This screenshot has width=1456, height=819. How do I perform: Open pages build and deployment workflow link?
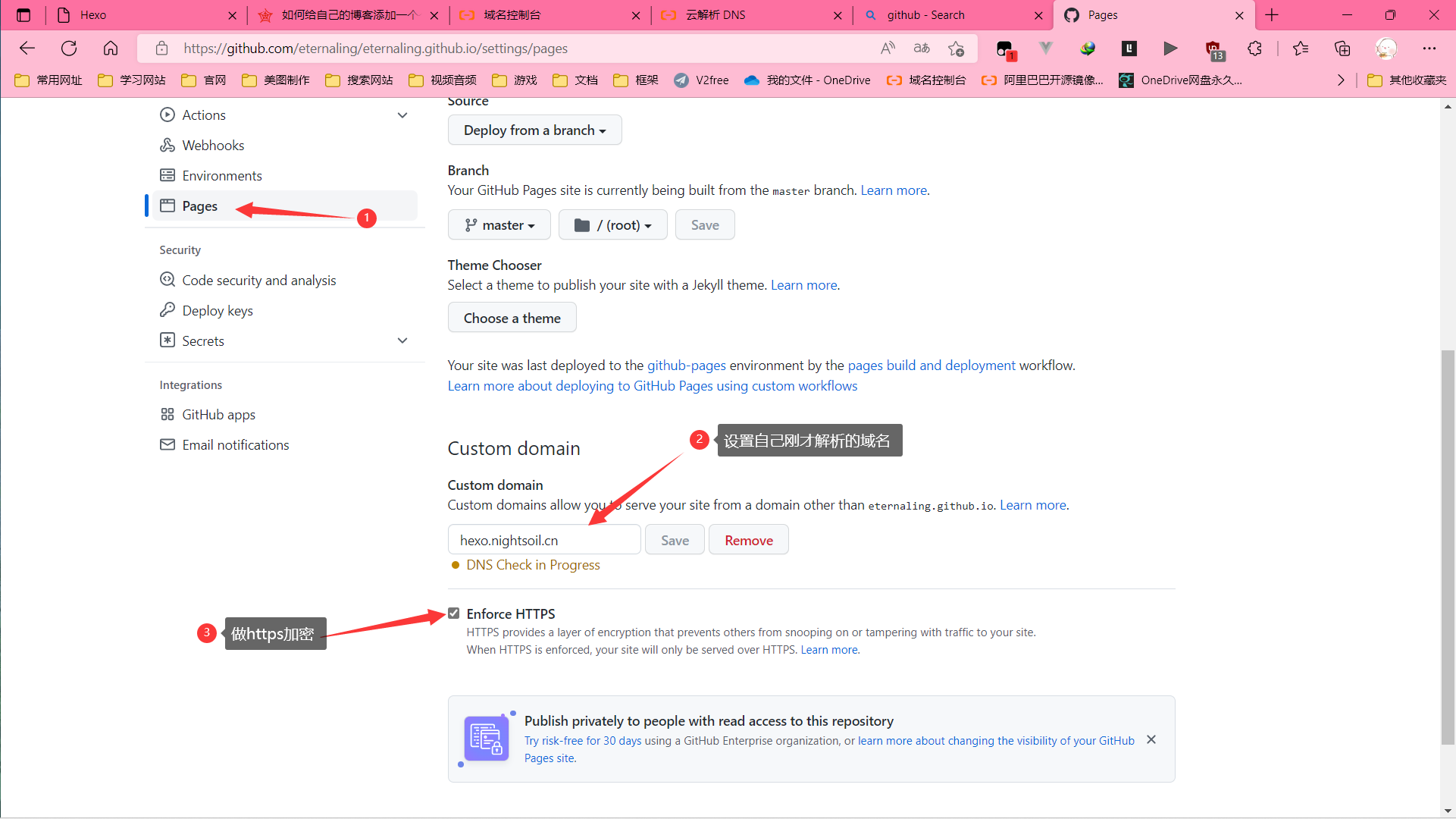932,366
